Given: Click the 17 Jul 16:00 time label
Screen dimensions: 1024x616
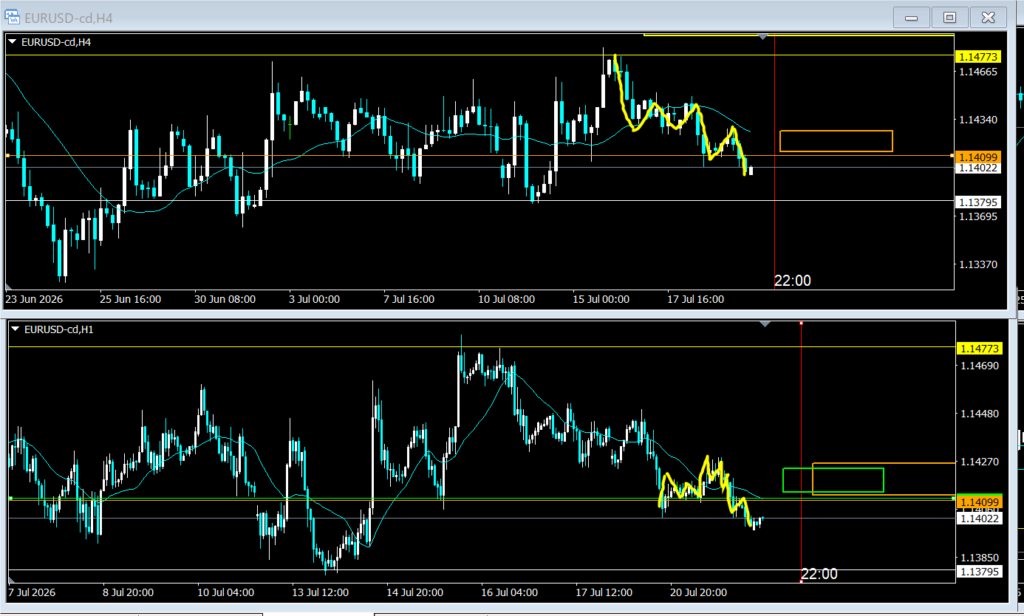Looking at the screenshot, I should click(696, 299).
